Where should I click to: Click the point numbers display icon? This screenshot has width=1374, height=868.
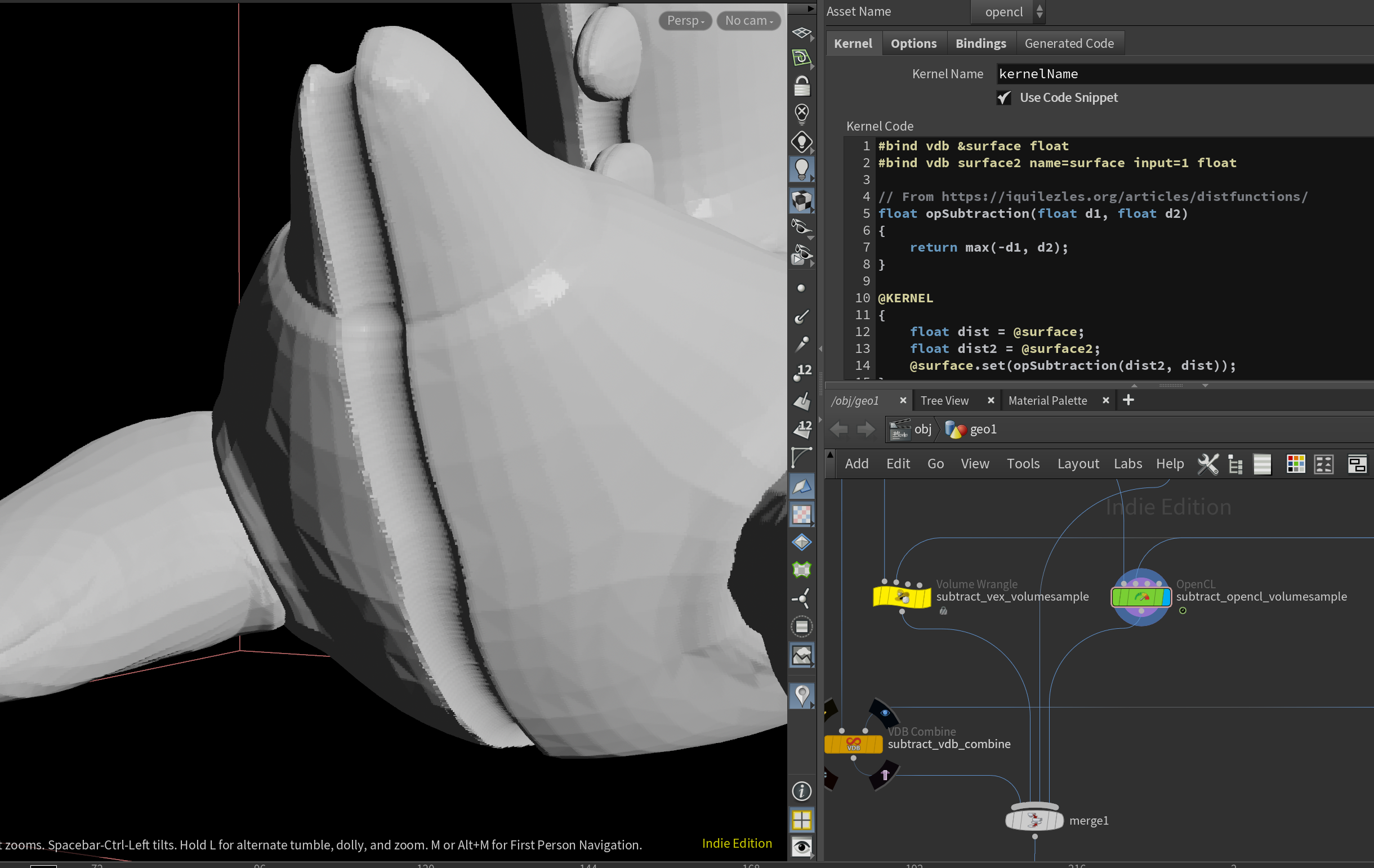click(x=802, y=373)
